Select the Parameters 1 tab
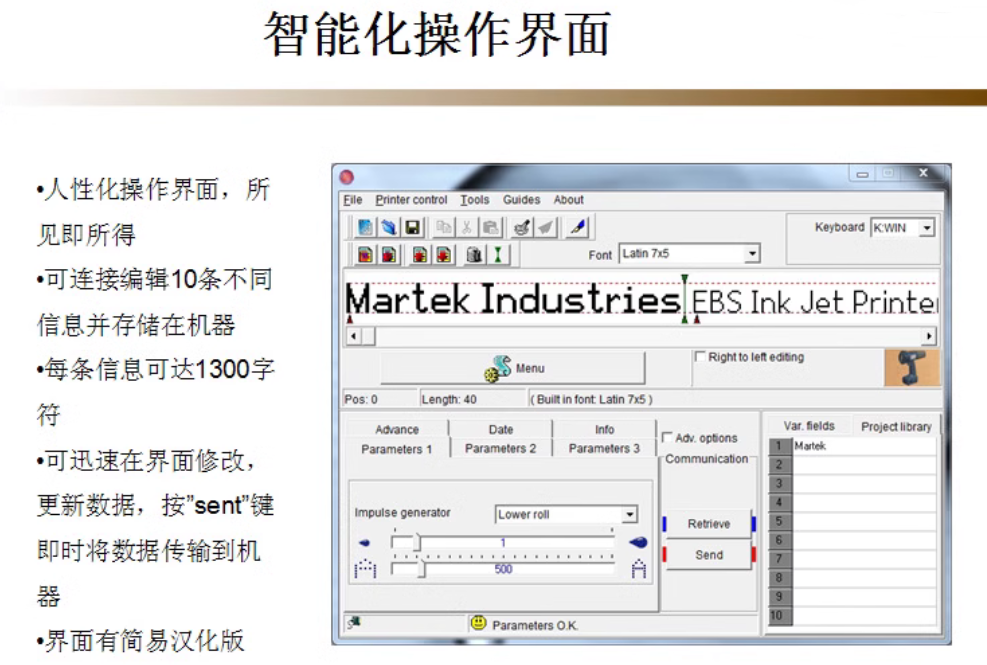Screen dimensions: 987x665 [x=397, y=449]
